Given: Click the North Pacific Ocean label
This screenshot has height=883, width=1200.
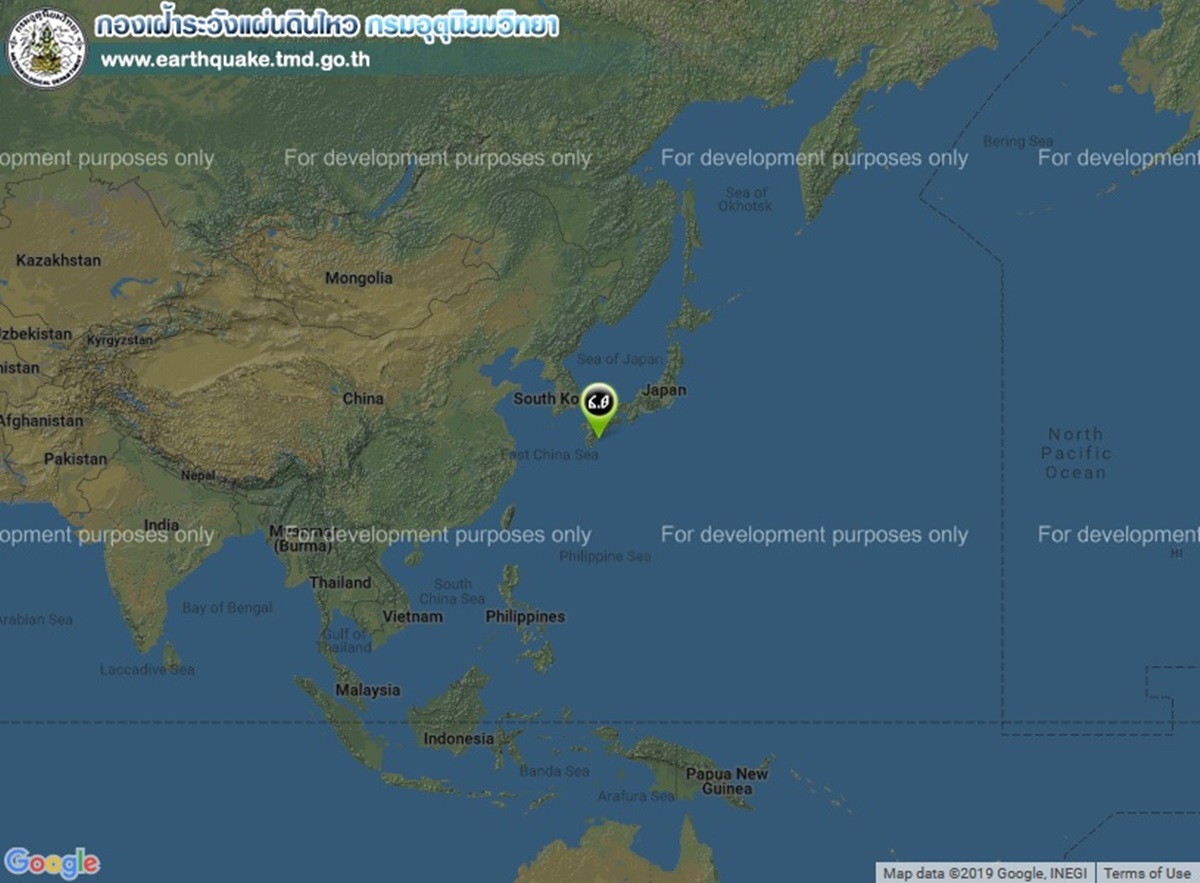Looking at the screenshot, I should coord(1075,453).
